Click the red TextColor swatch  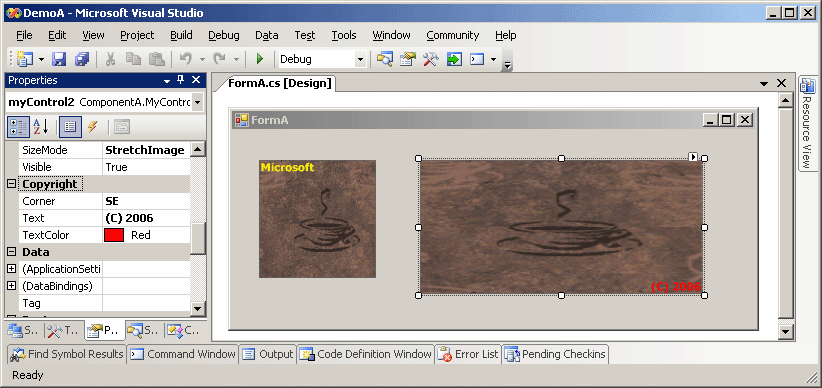tap(114, 235)
